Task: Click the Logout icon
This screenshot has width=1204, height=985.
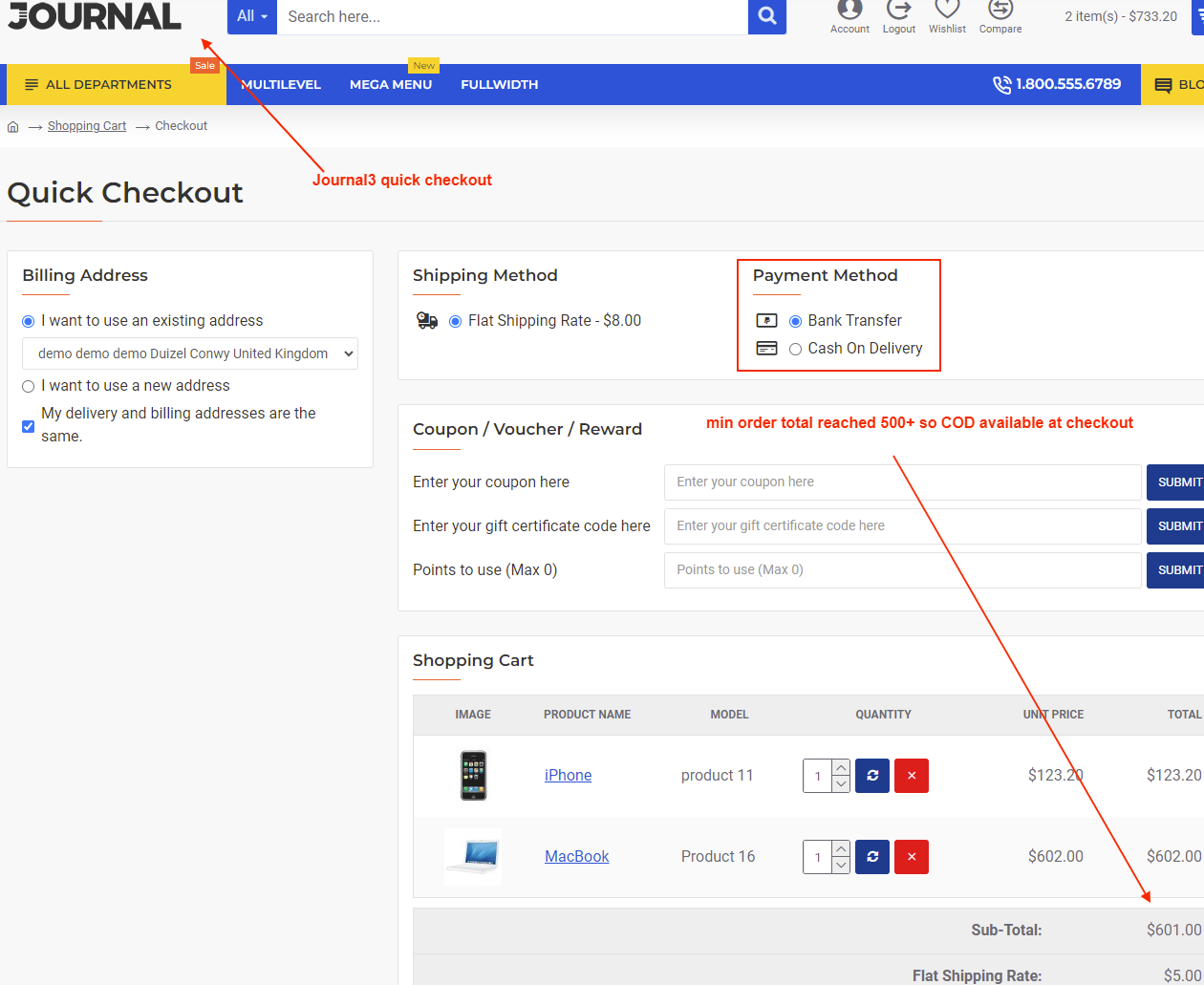Action: pos(898,11)
